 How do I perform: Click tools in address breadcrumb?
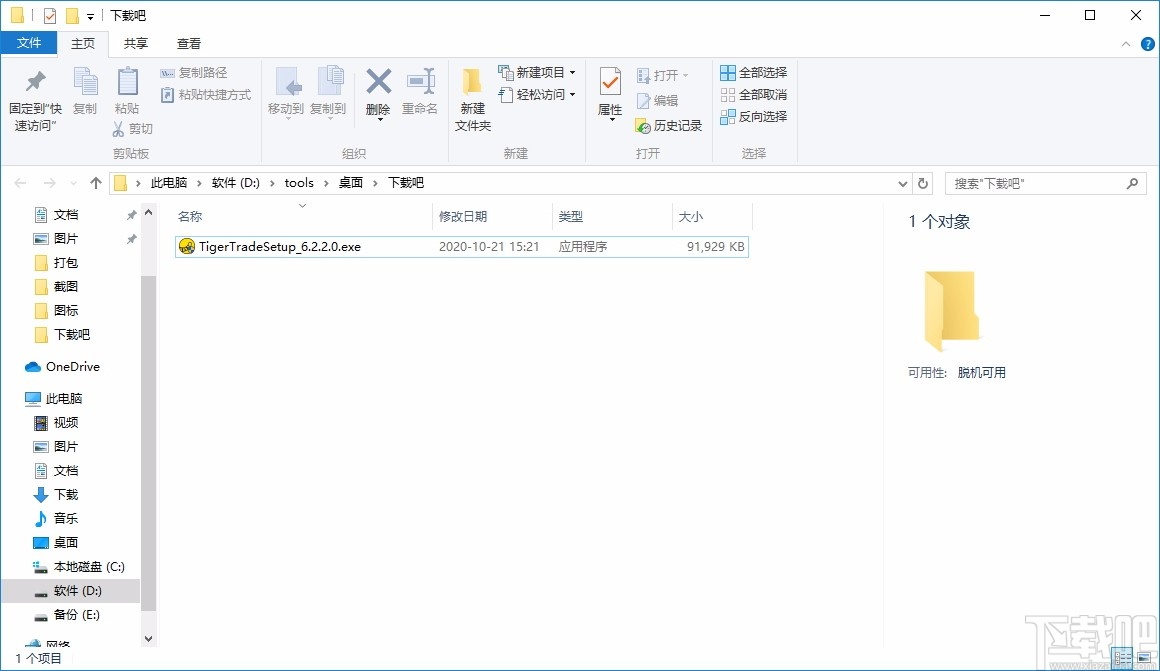299,183
